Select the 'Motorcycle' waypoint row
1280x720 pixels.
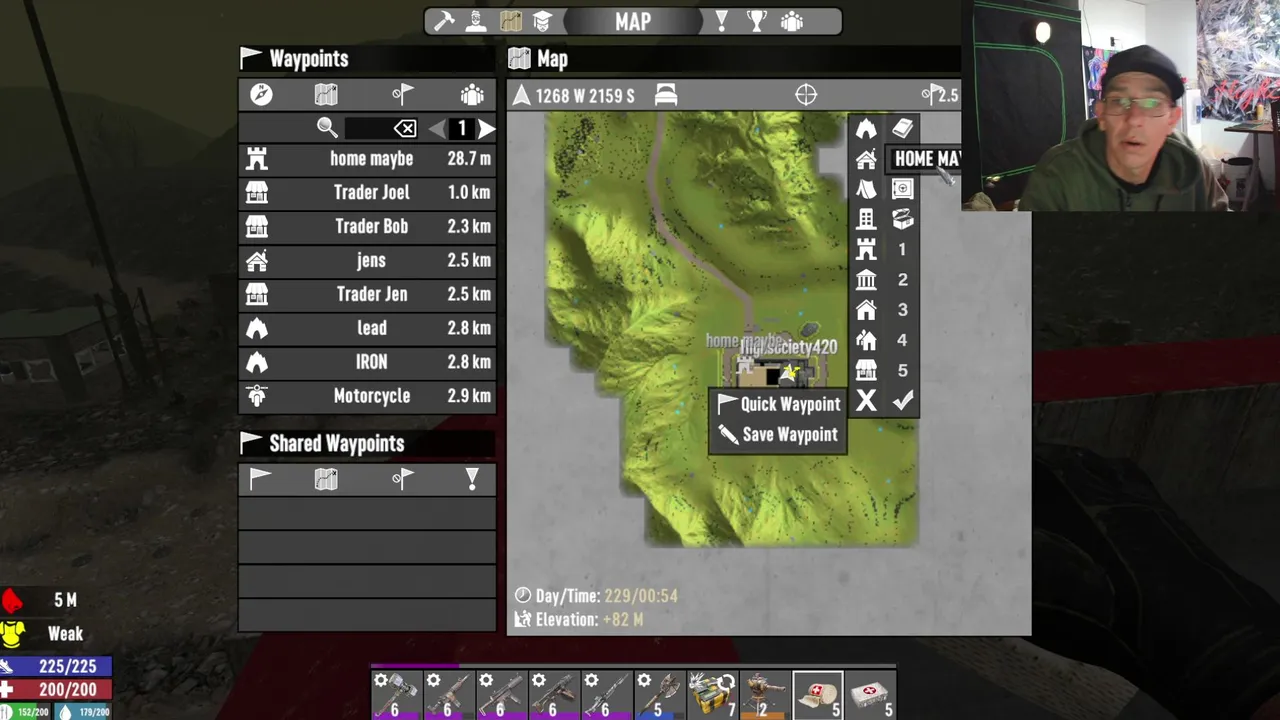tap(367, 396)
